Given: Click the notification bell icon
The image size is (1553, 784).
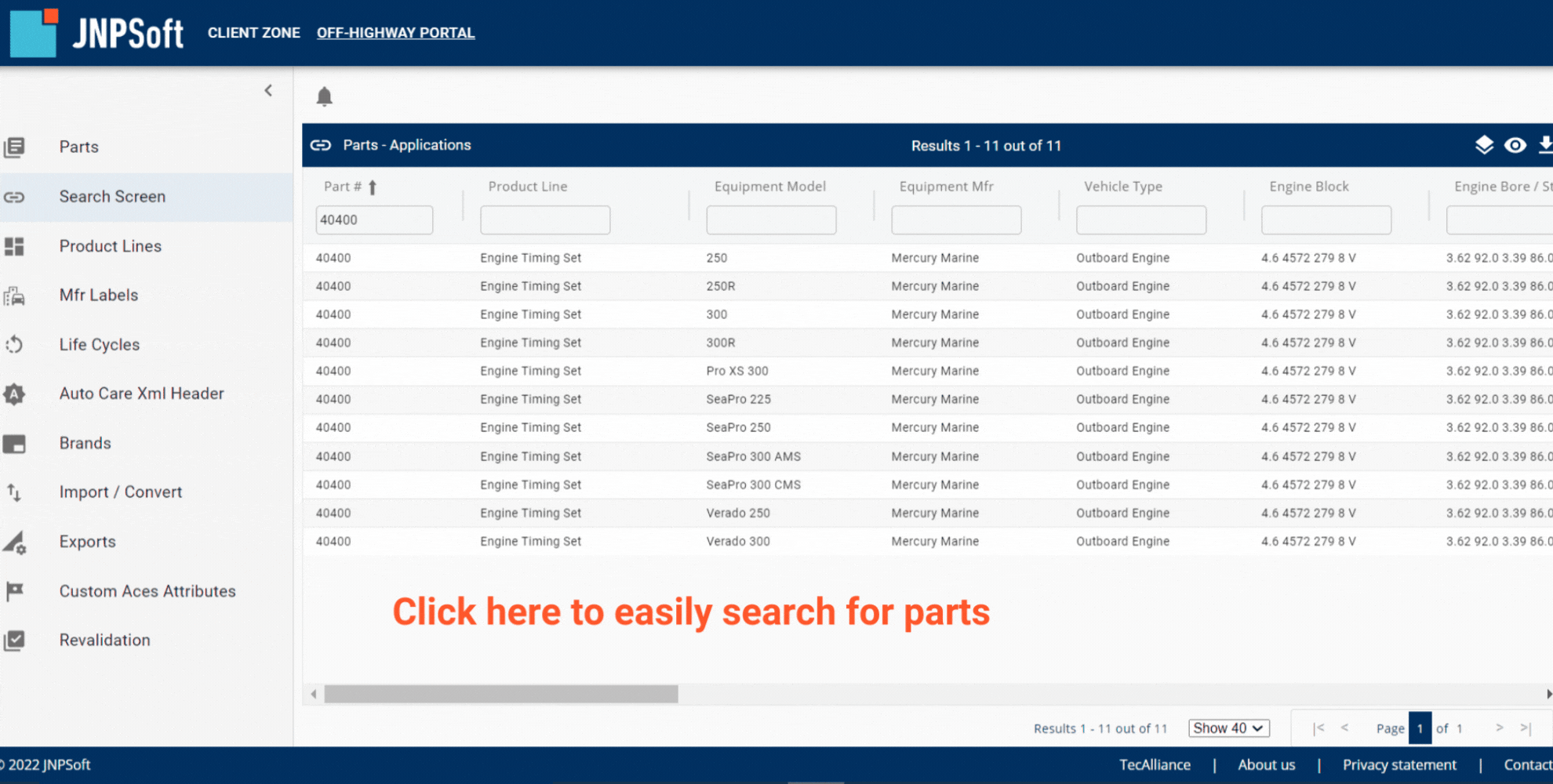Looking at the screenshot, I should [x=324, y=96].
